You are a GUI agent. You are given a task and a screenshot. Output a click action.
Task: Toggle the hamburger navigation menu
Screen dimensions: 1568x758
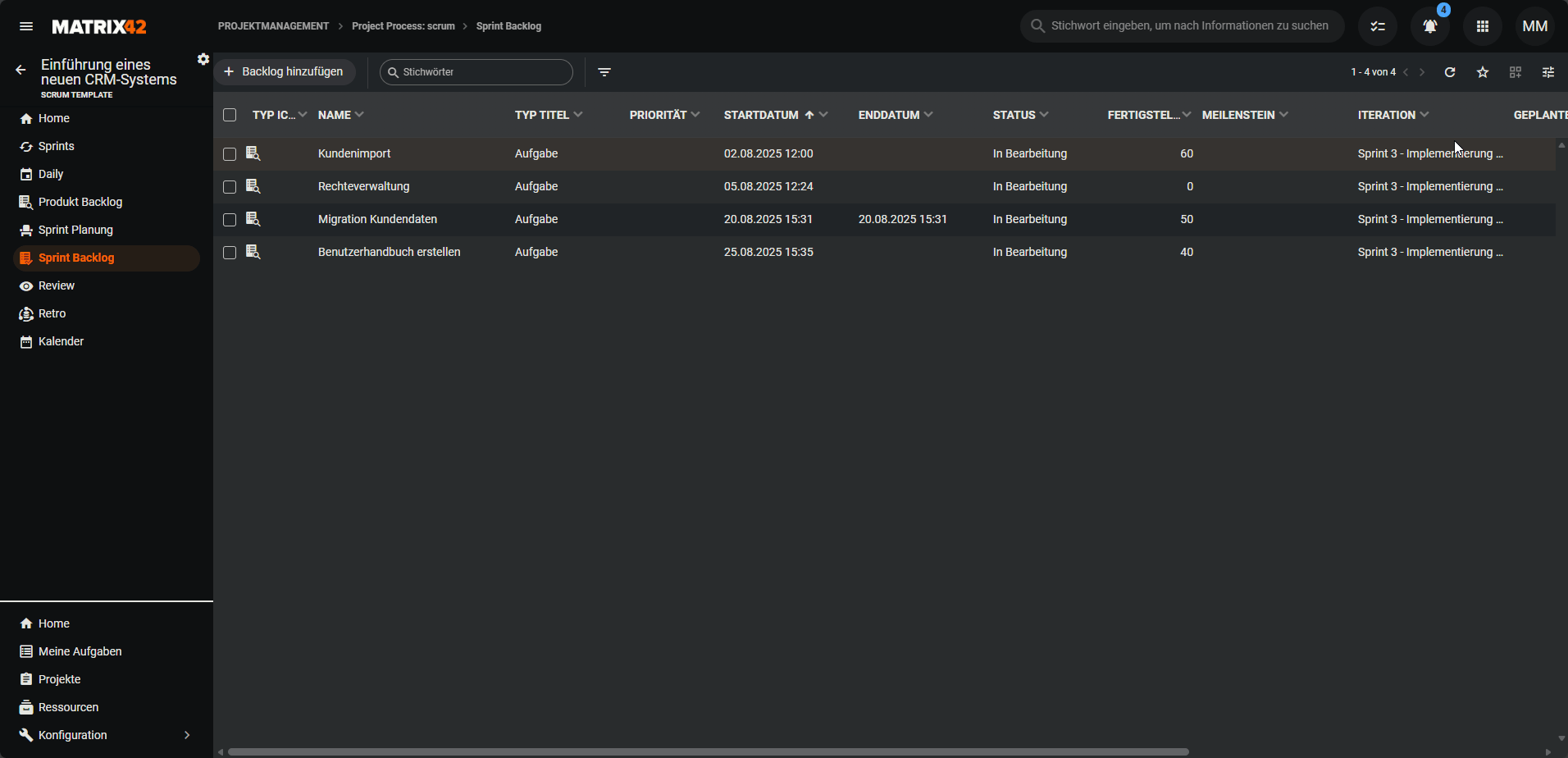point(26,26)
